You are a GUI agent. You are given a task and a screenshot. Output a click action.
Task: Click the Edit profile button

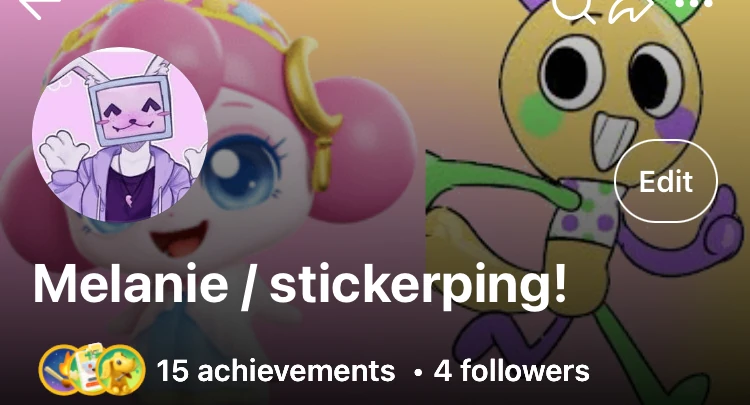pyautogui.click(x=666, y=181)
